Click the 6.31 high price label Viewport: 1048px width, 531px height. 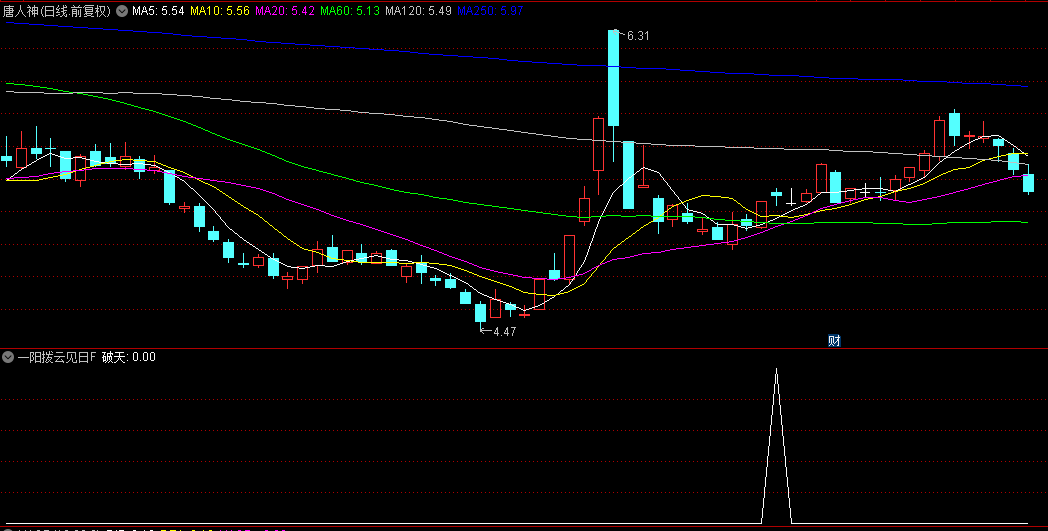coord(638,36)
